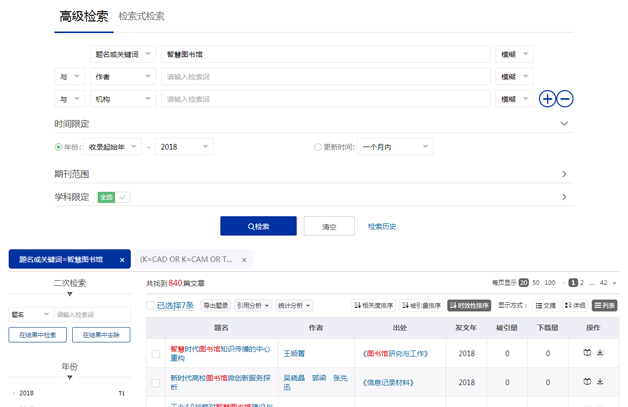Click 导出题录 button
The image size is (628, 407).
click(x=215, y=305)
